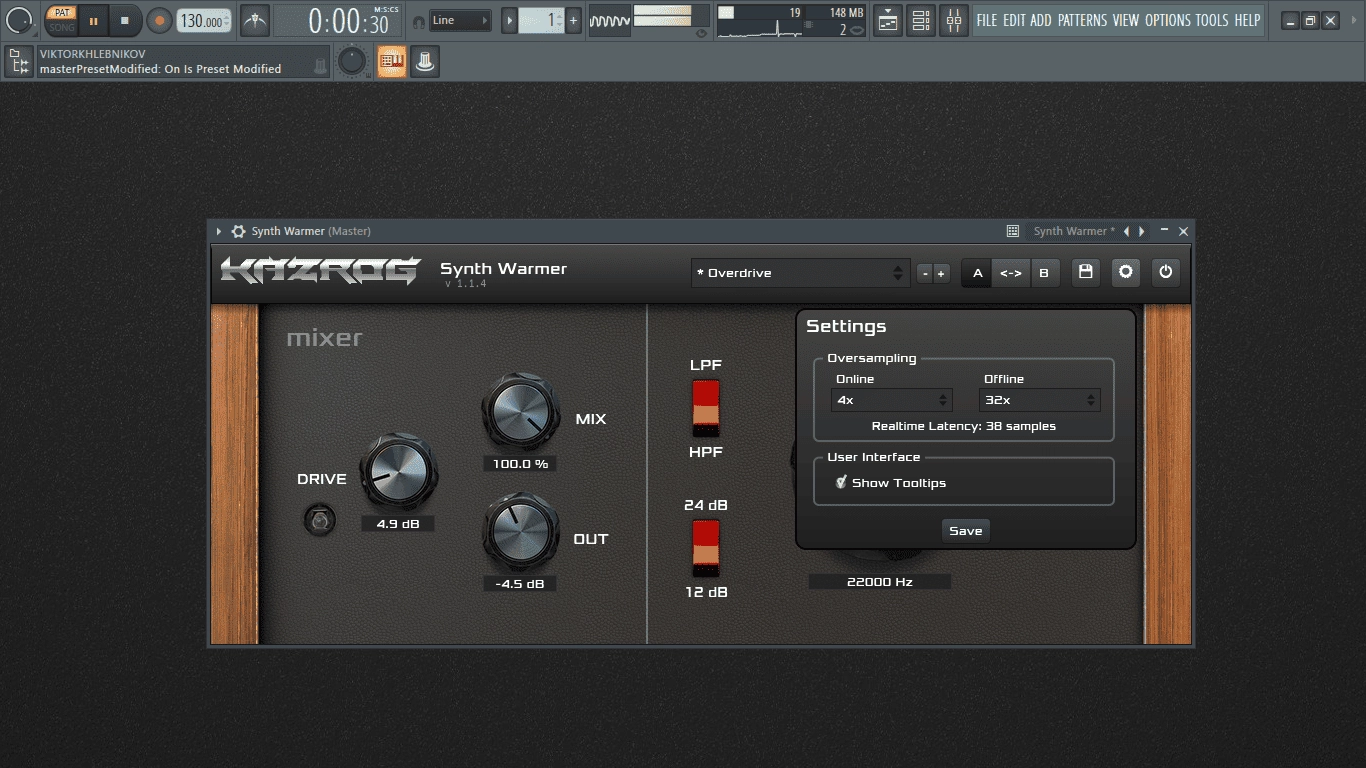Click the save floppy disk icon
The width and height of the screenshot is (1366, 768).
point(1086,272)
